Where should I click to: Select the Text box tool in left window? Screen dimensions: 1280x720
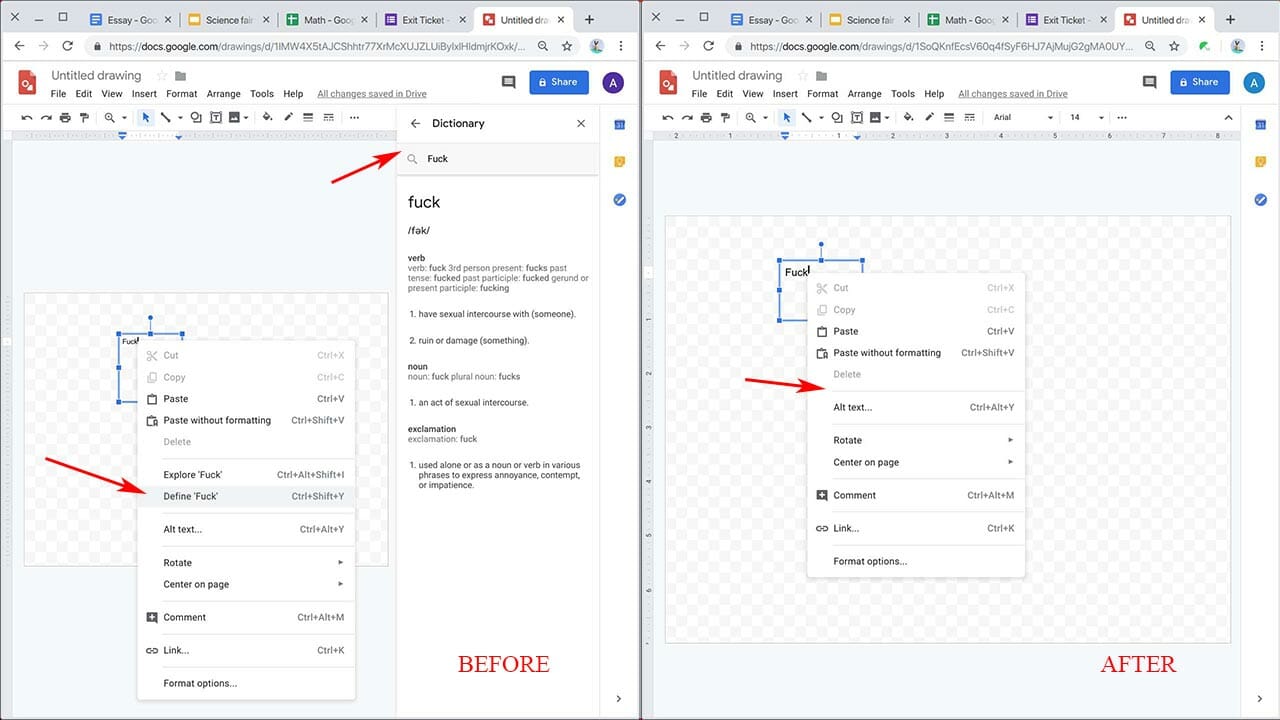pos(215,117)
